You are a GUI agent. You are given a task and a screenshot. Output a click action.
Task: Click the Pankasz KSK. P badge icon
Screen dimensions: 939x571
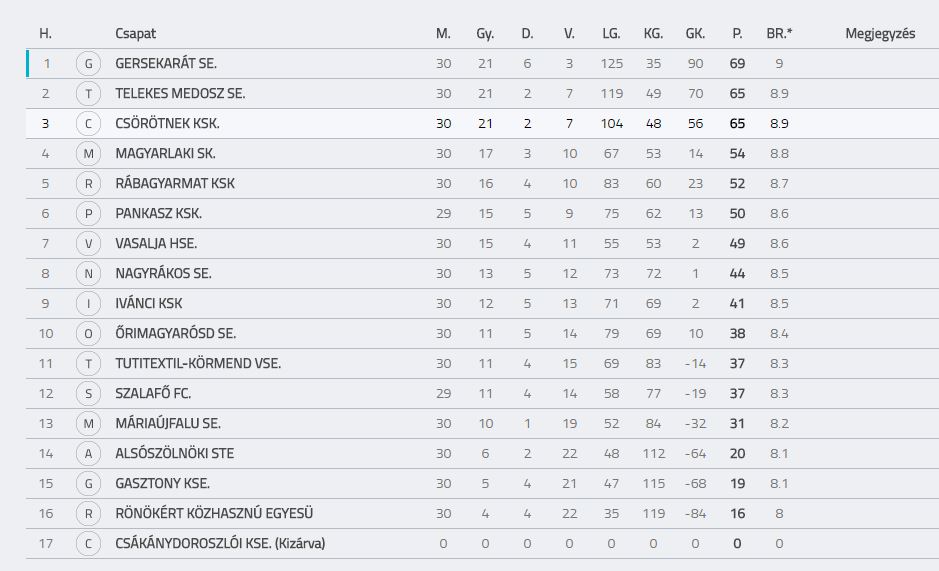tap(88, 213)
